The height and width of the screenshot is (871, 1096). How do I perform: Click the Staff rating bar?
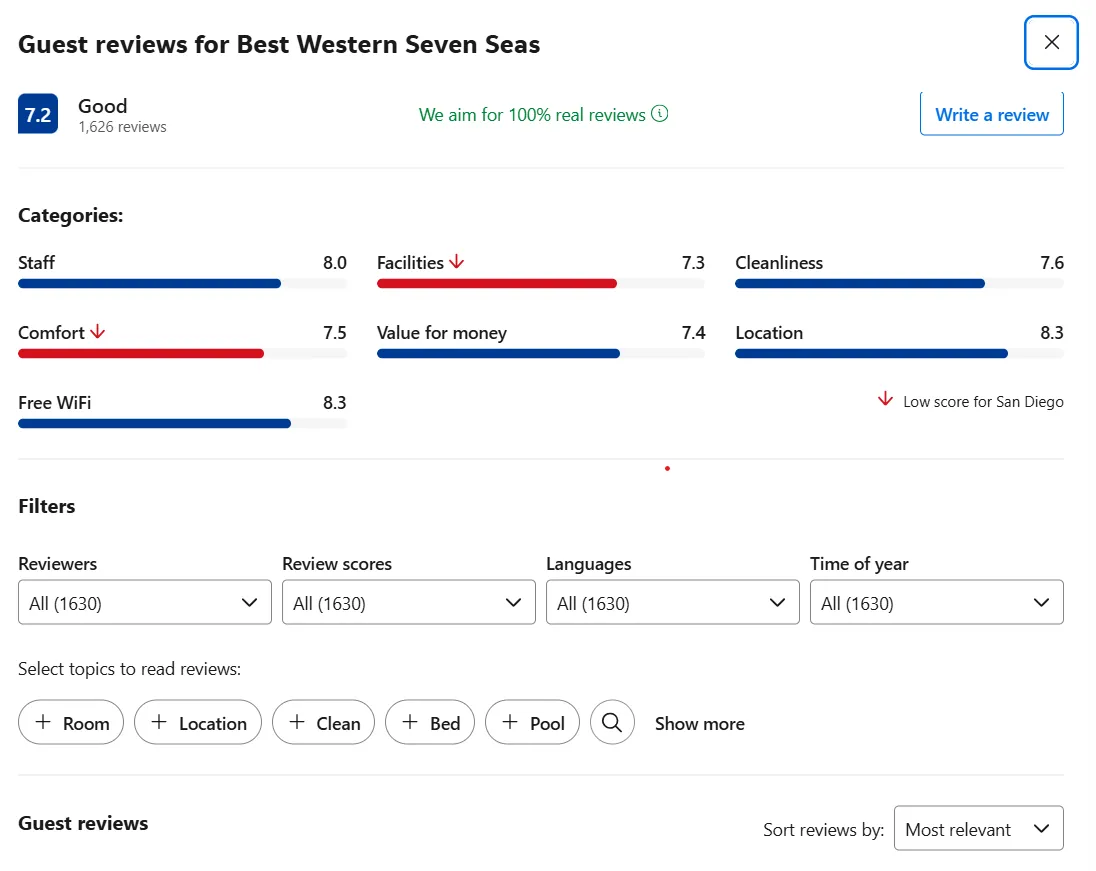pyautogui.click(x=150, y=284)
